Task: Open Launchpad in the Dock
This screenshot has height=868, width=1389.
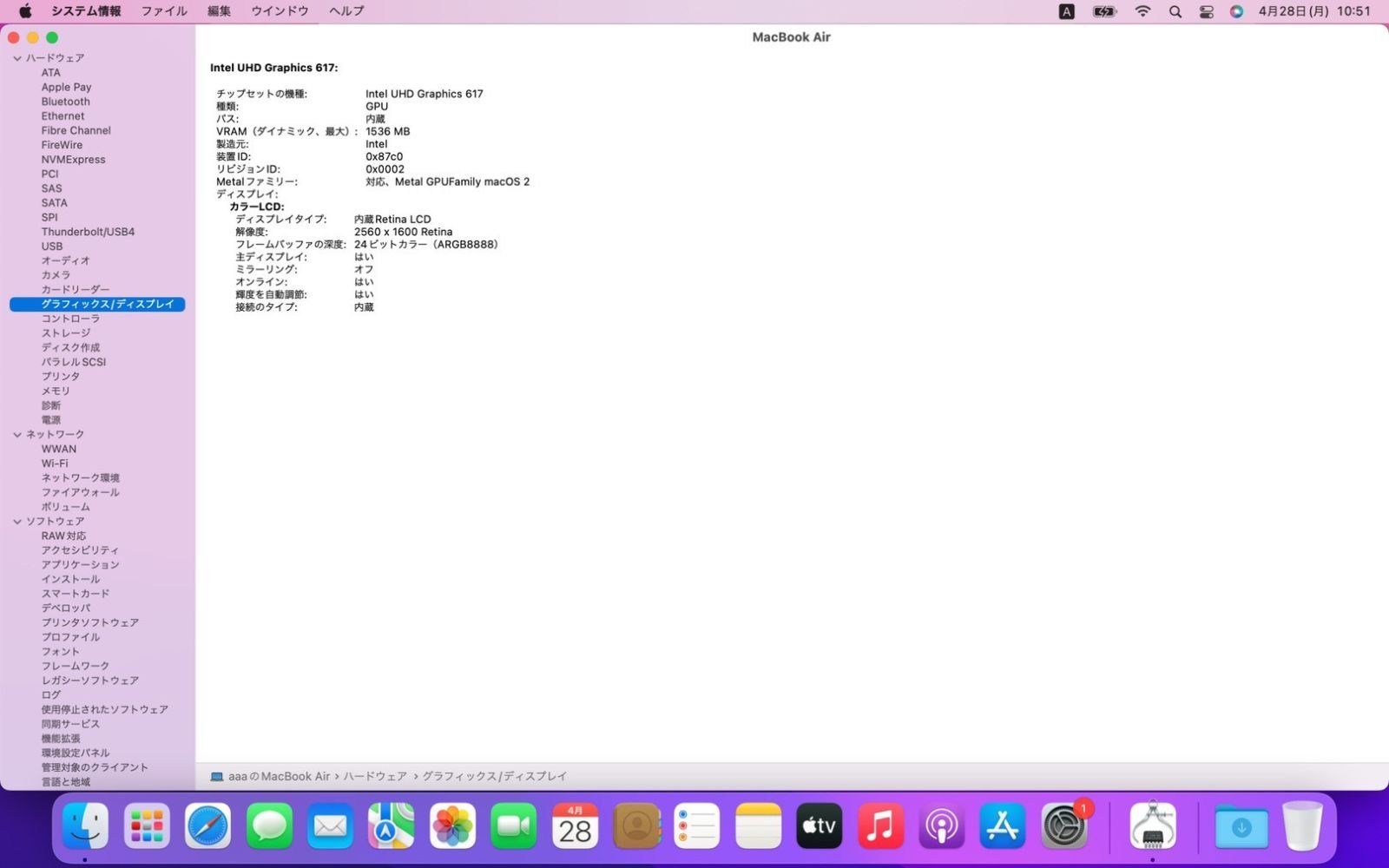Action: (x=147, y=825)
